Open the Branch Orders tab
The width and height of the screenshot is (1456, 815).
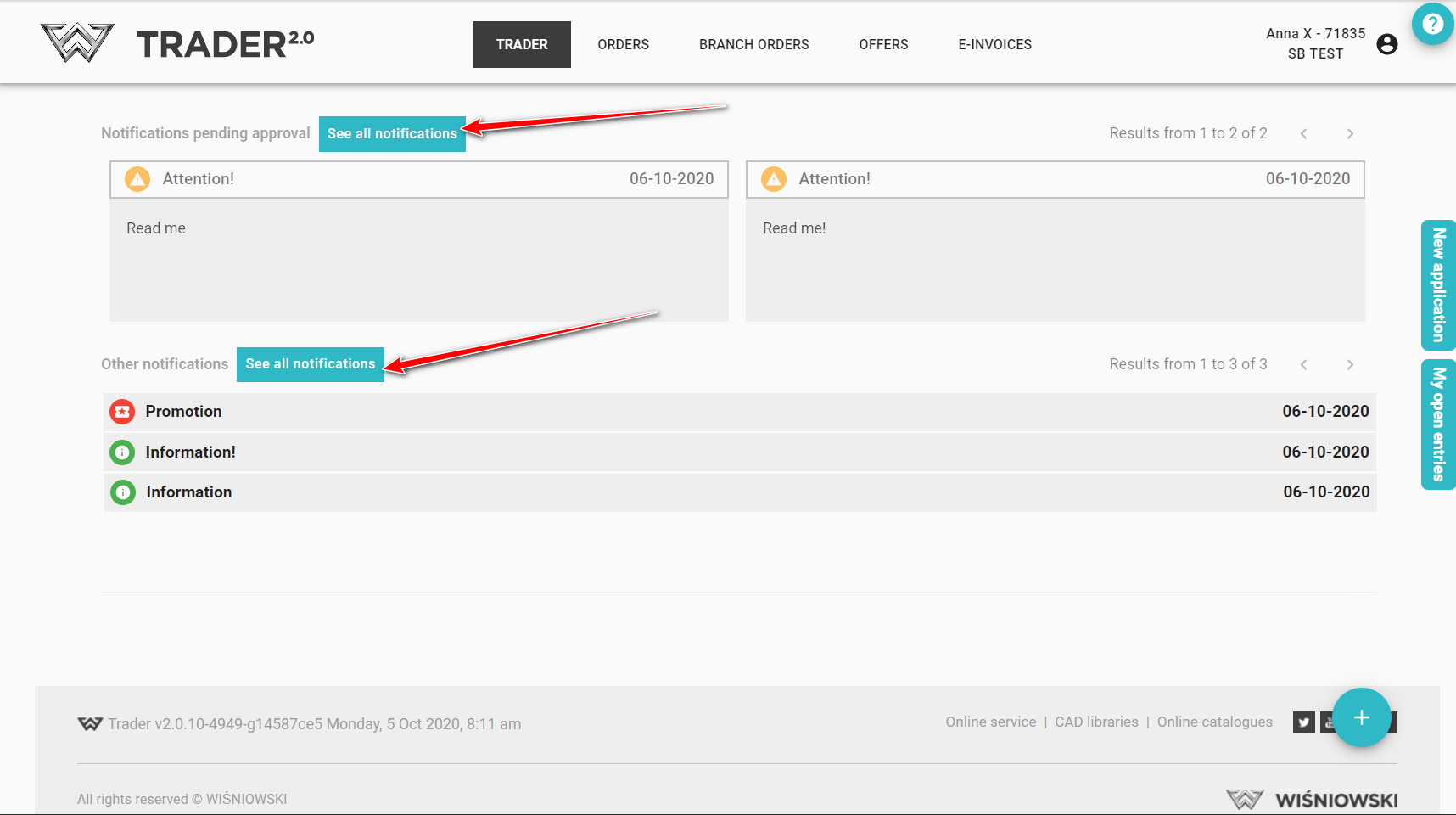753,44
